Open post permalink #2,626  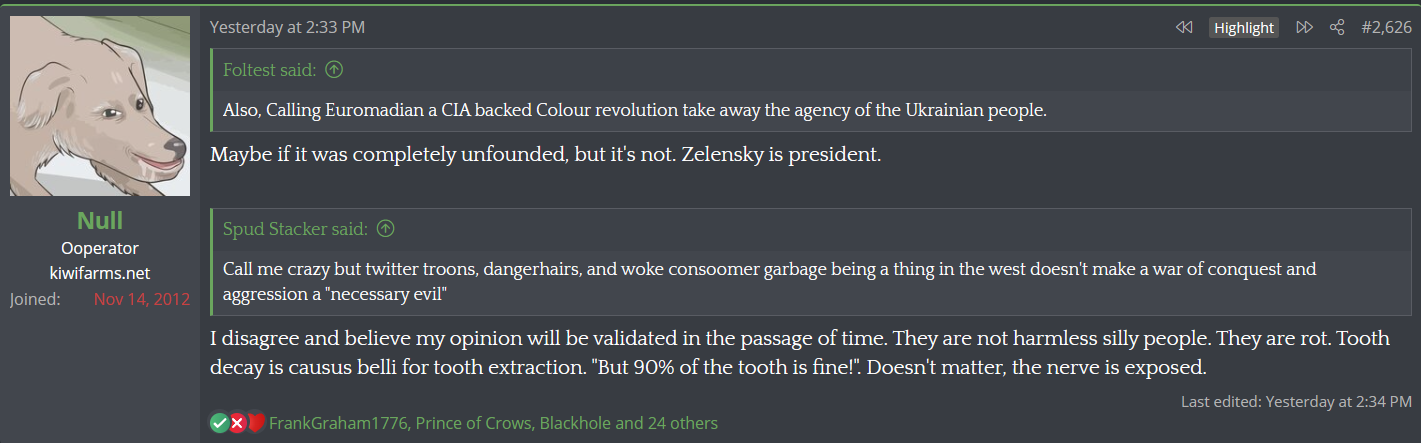click(x=1386, y=28)
